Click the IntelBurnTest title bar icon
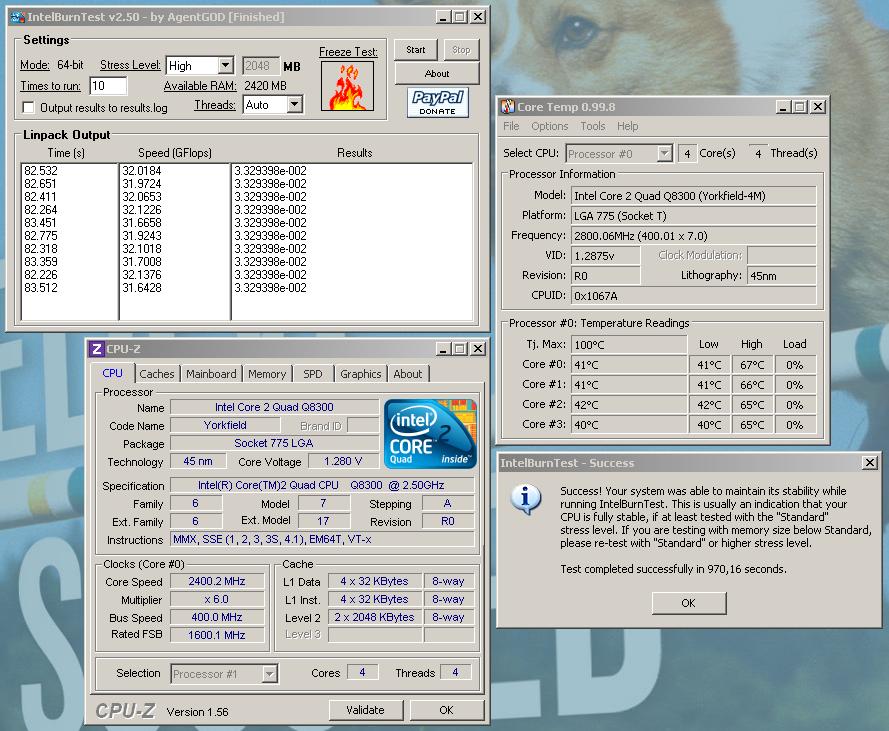 click(18, 17)
